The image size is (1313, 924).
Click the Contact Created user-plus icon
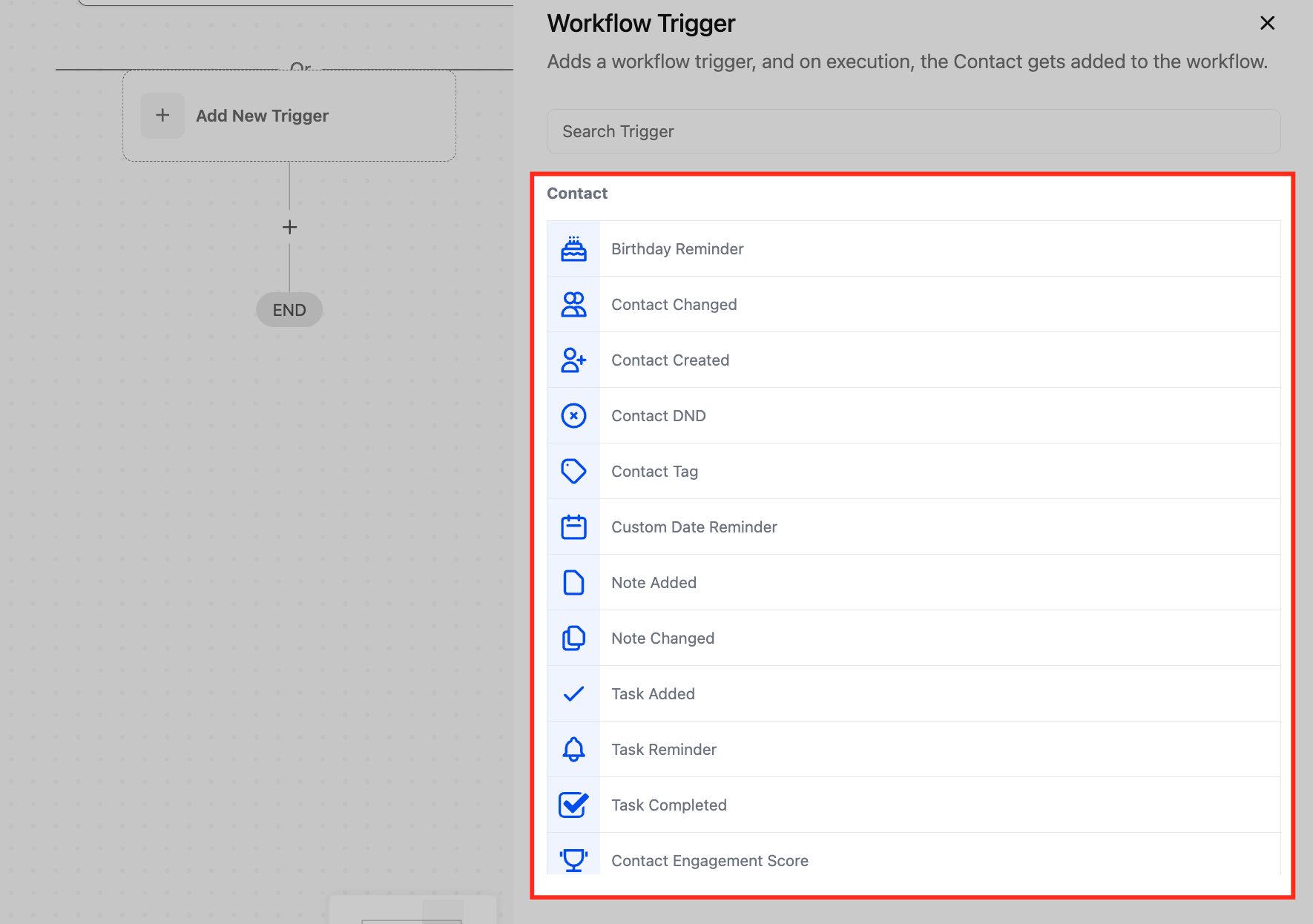coord(573,360)
